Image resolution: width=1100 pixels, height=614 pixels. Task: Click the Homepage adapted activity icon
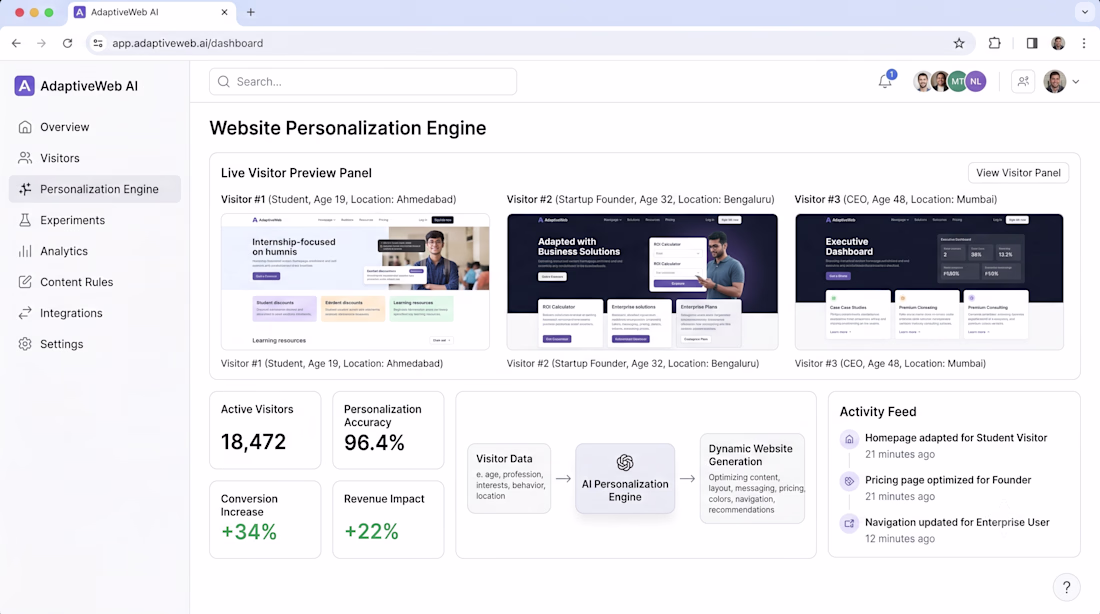[x=850, y=439]
